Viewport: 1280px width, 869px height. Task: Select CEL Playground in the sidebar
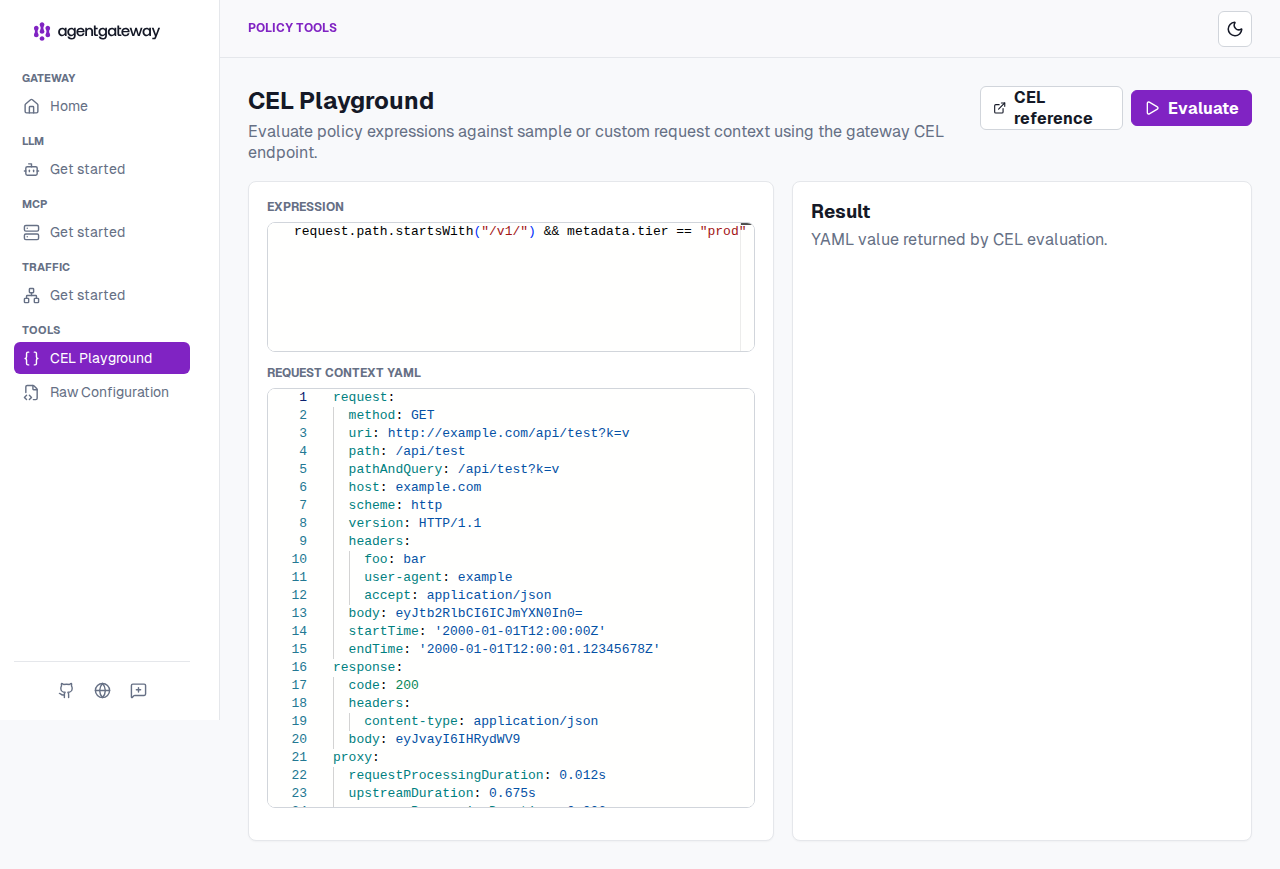point(102,358)
